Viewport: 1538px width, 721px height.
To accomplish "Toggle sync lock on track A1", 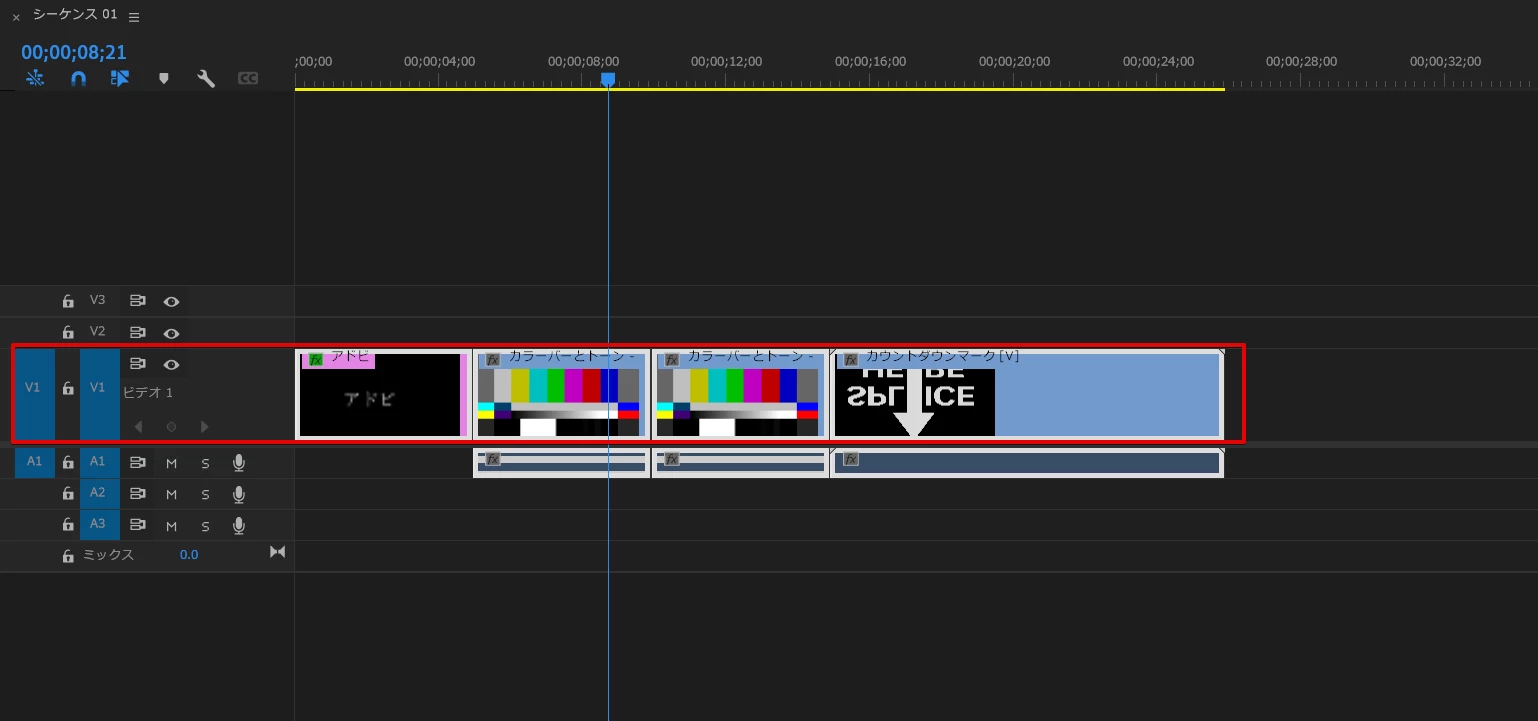I will coord(138,463).
